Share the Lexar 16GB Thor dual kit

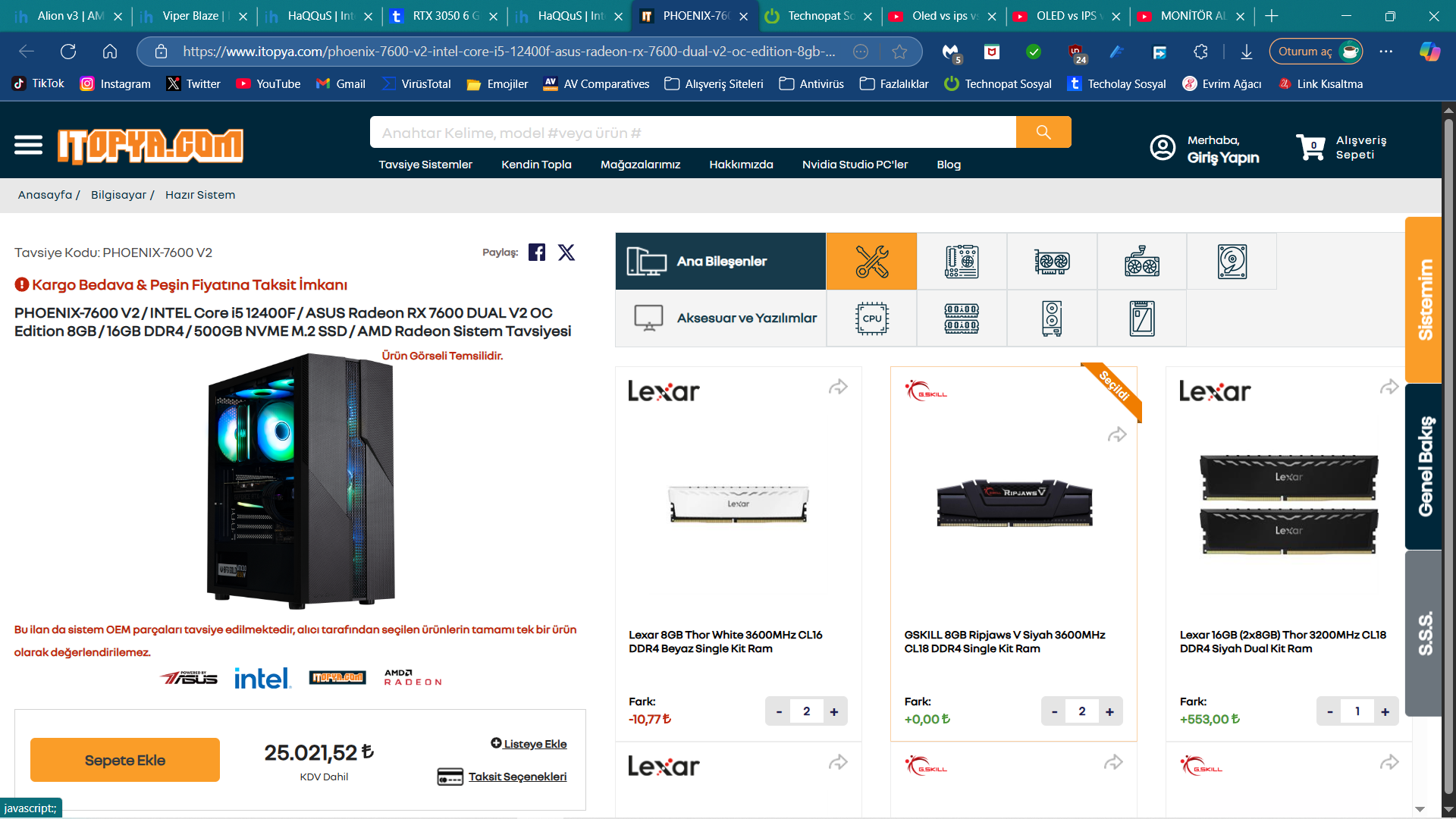pyautogui.click(x=1389, y=388)
